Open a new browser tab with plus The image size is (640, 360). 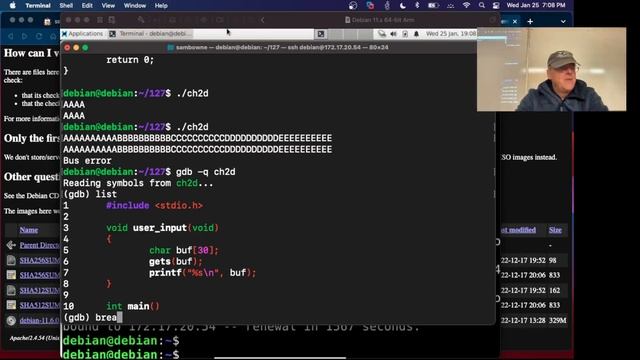pyautogui.click(x=530, y=21)
